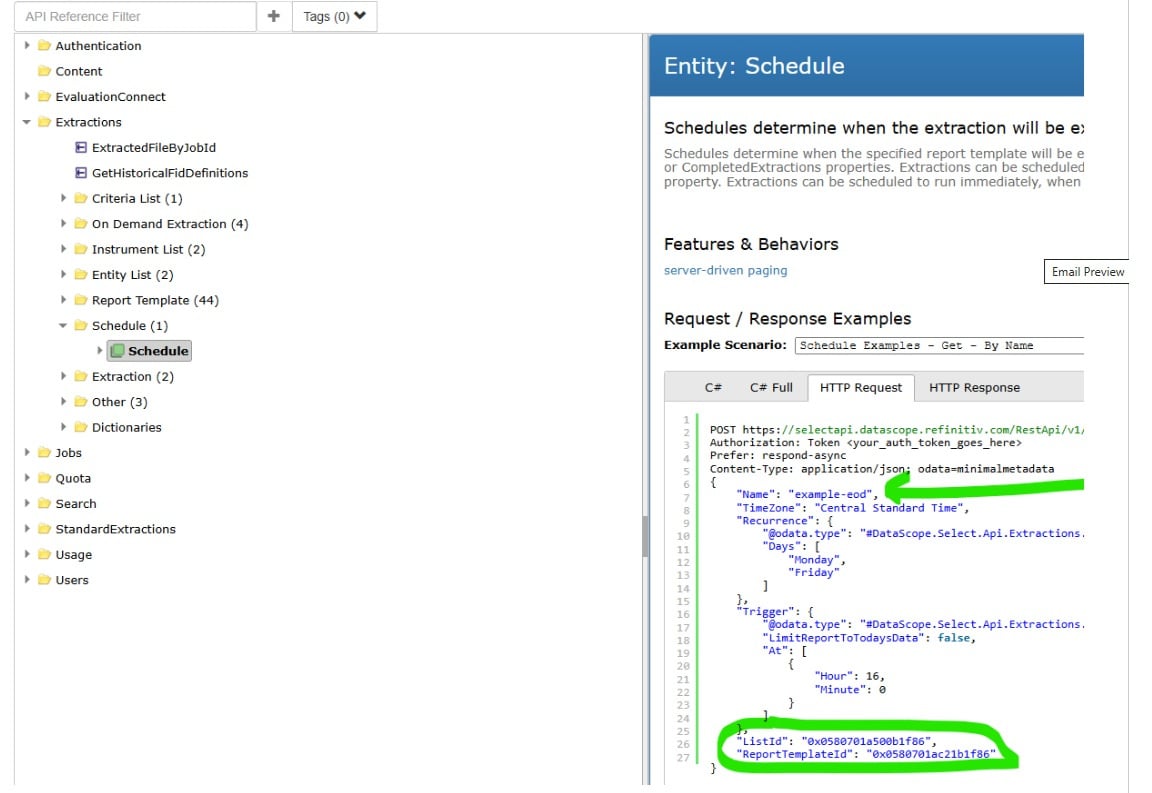1152x793 pixels.
Task: Click the GetHistoricalFidDefinitions endpoint icon
Action: [x=81, y=173]
